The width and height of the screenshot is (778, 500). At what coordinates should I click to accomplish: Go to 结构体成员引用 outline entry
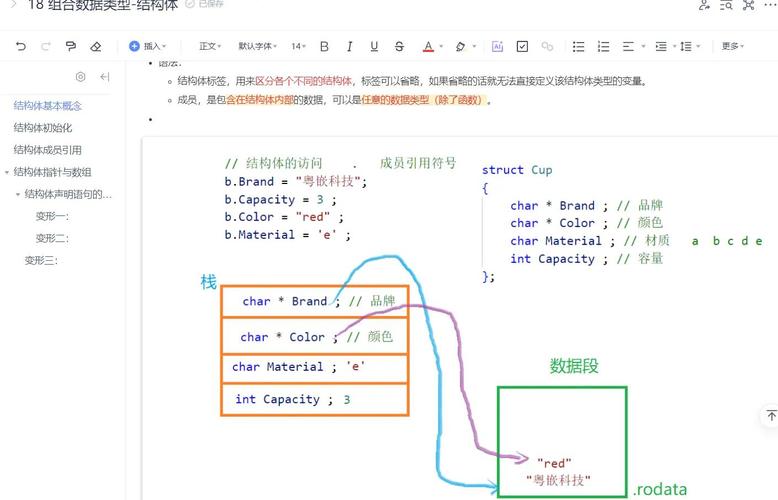48,150
